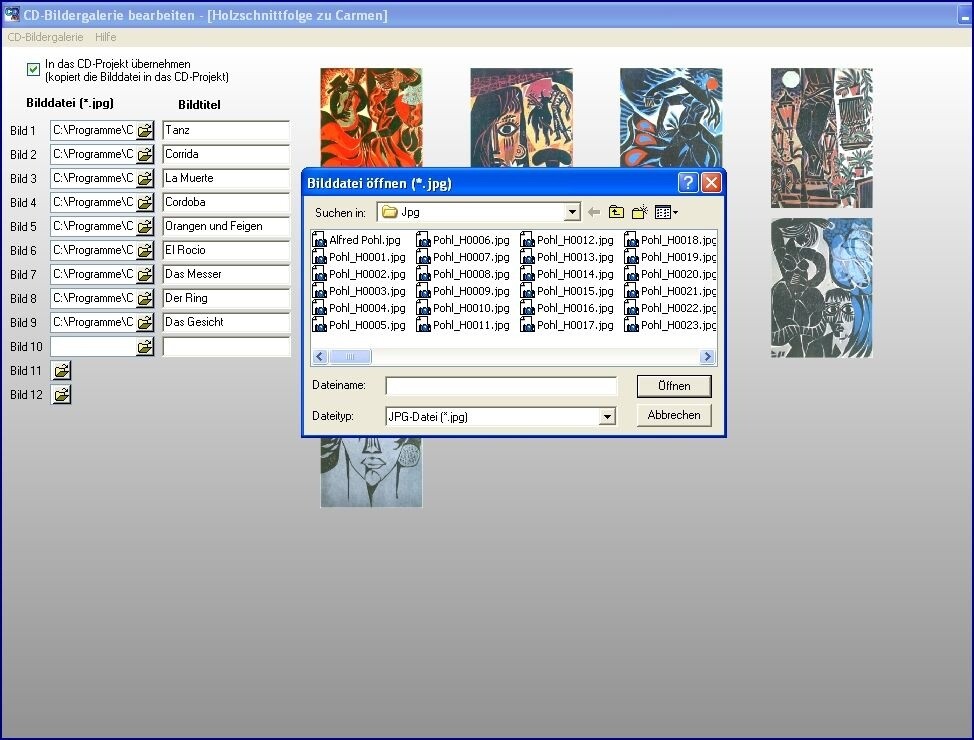974x740 pixels.
Task: Close the Bilddatei öffnen dialog
Action: [711, 183]
